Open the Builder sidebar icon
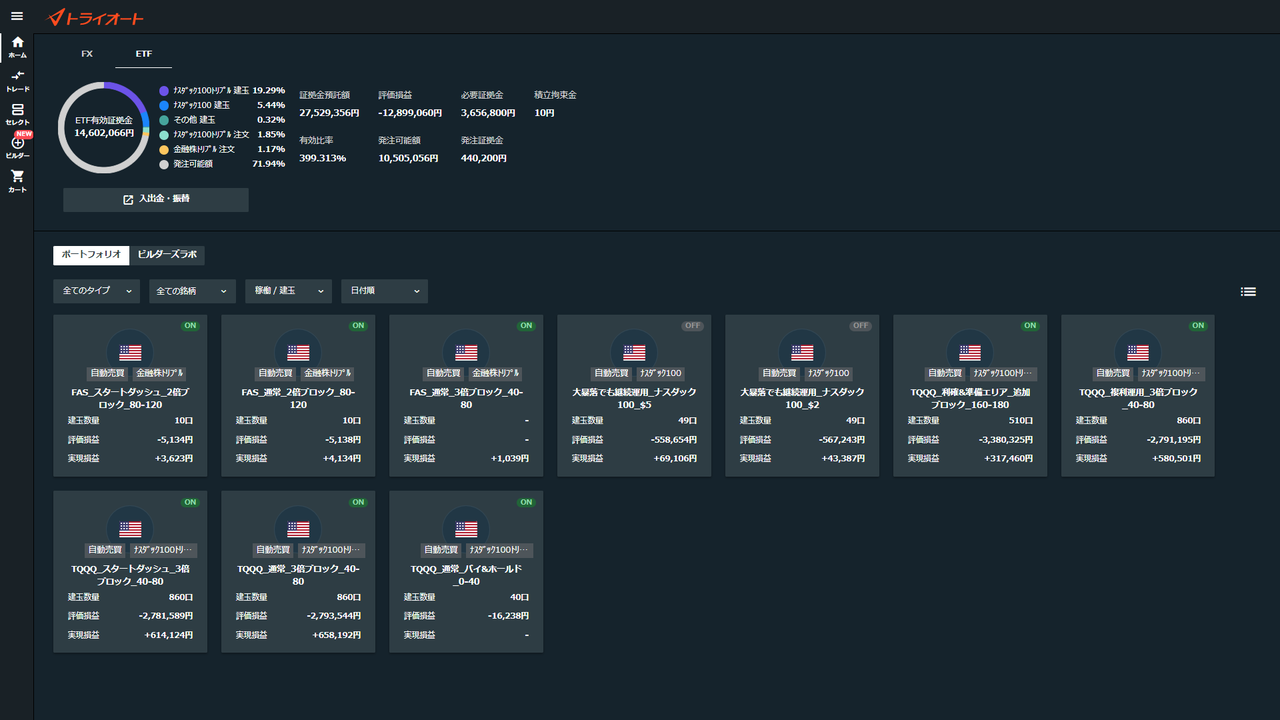The height and width of the screenshot is (720, 1280). [17, 146]
